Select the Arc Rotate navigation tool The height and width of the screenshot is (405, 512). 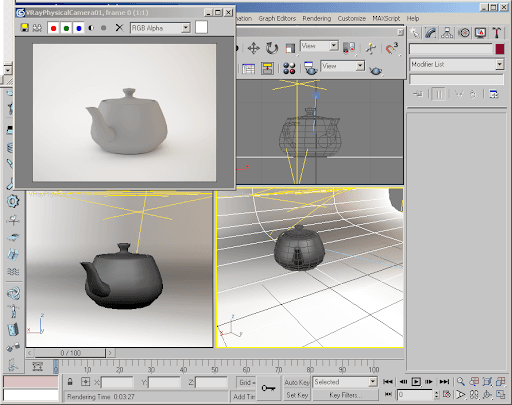coord(487,395)
